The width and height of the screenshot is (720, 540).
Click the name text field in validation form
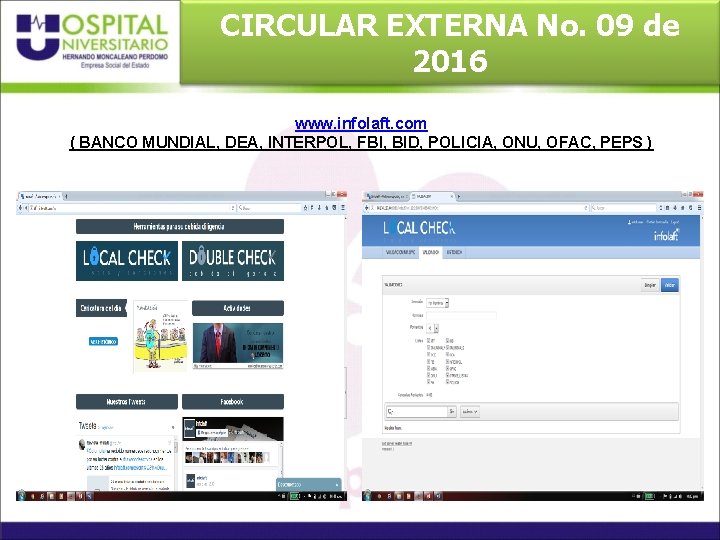coord(461,315)
